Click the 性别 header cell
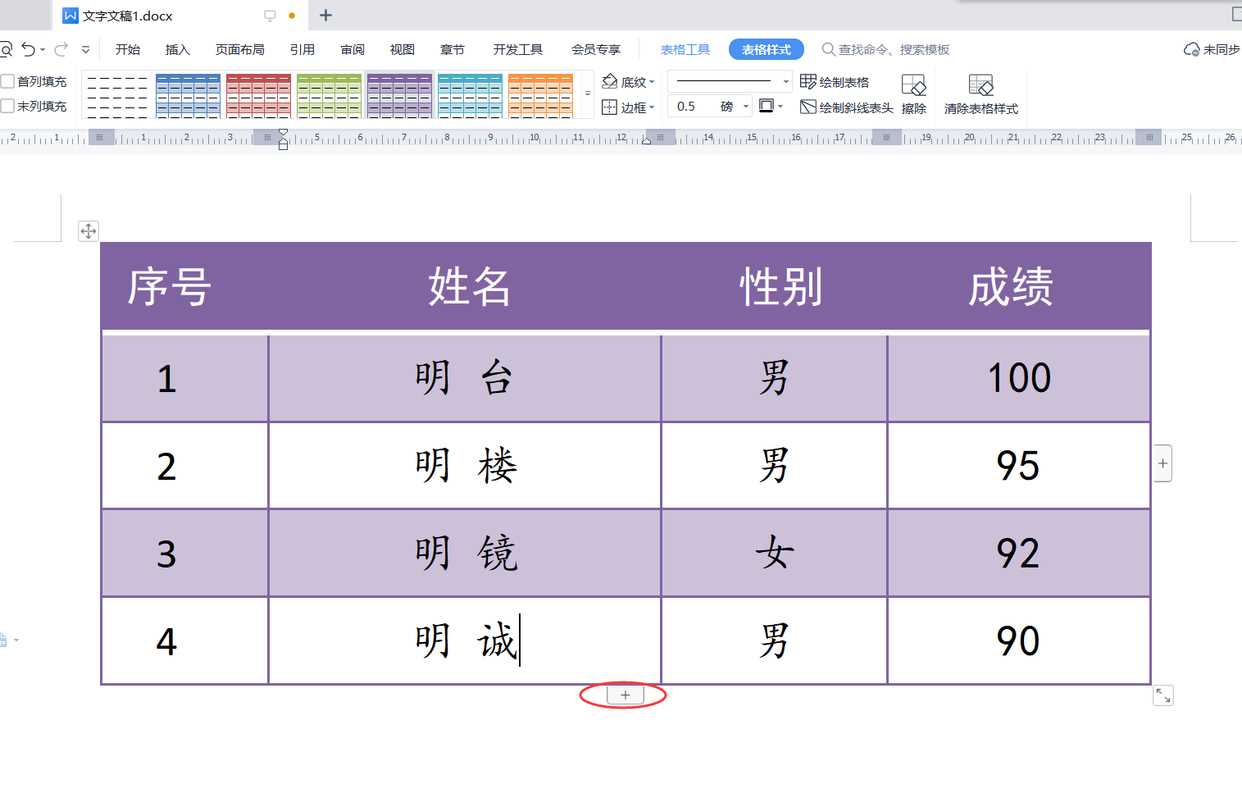 pos(774,287)
